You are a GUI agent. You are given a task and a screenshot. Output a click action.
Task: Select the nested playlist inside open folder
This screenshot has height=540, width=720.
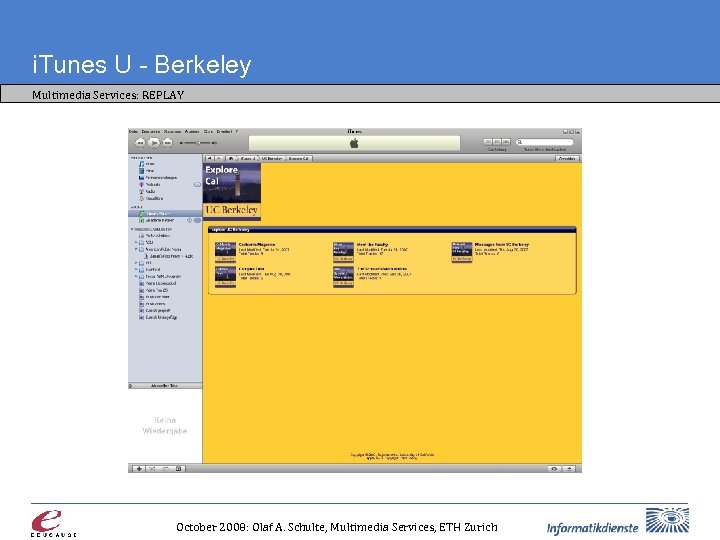[x=169, y=256]
